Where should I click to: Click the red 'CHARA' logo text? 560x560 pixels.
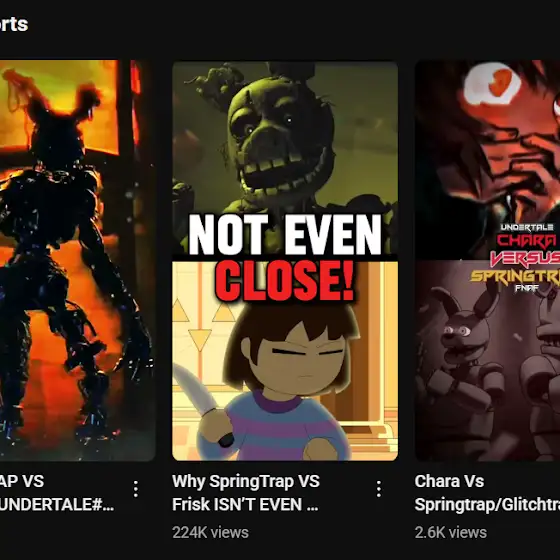(528, 241)
